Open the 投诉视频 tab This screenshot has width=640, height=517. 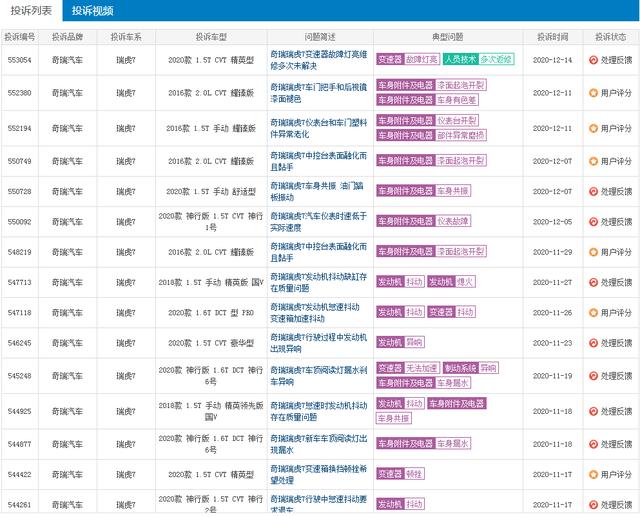pyautogui.click(x=93, y=11)
